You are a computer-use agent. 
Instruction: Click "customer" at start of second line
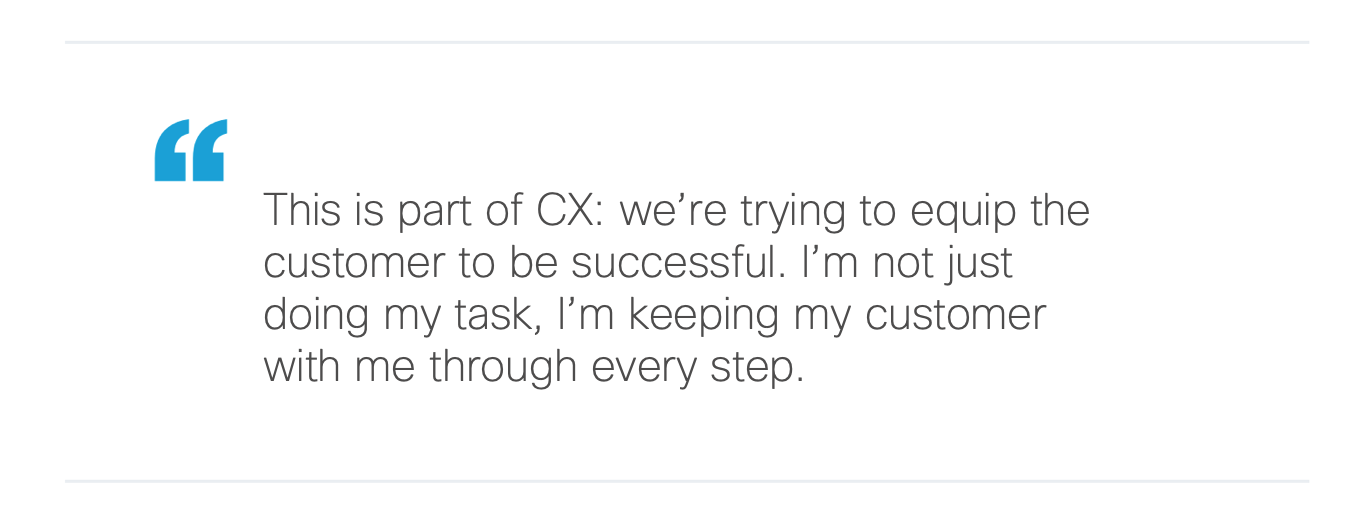click(354, 263)
